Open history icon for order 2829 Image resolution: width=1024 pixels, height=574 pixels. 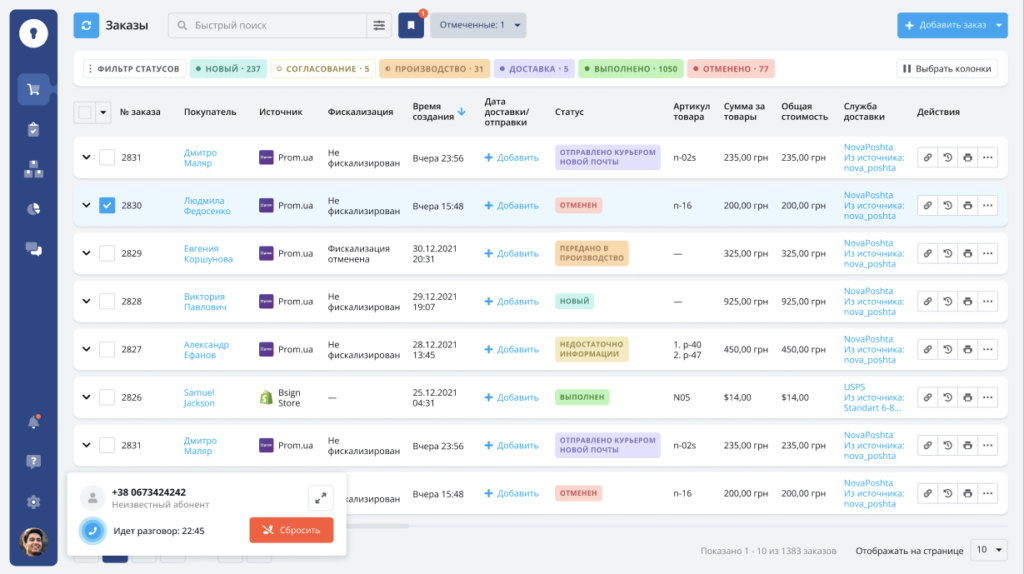[x=948, y=253]
